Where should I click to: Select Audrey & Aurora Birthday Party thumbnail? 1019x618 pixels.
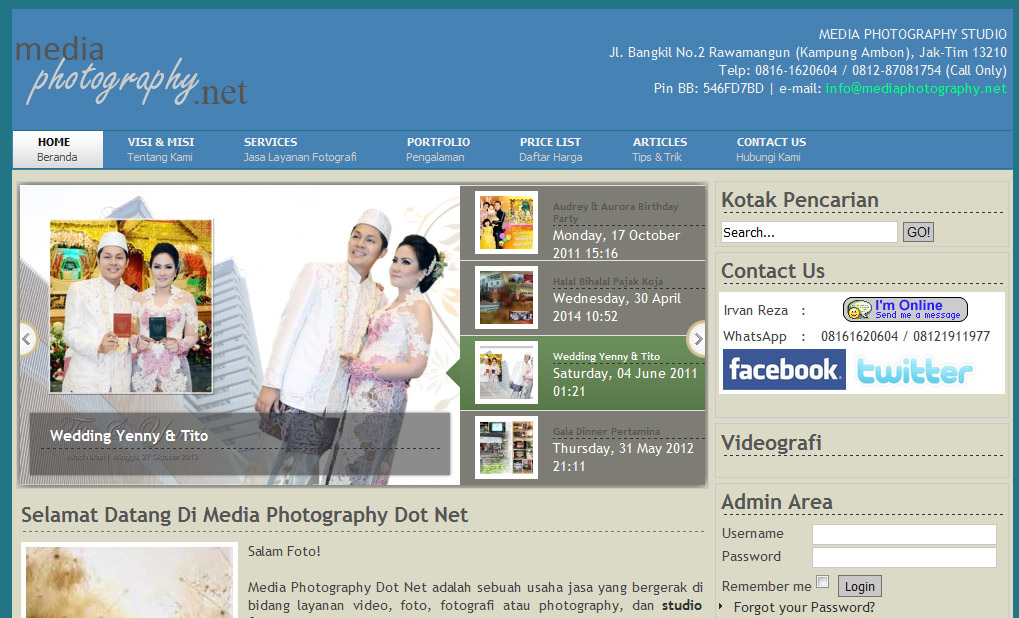506,222
